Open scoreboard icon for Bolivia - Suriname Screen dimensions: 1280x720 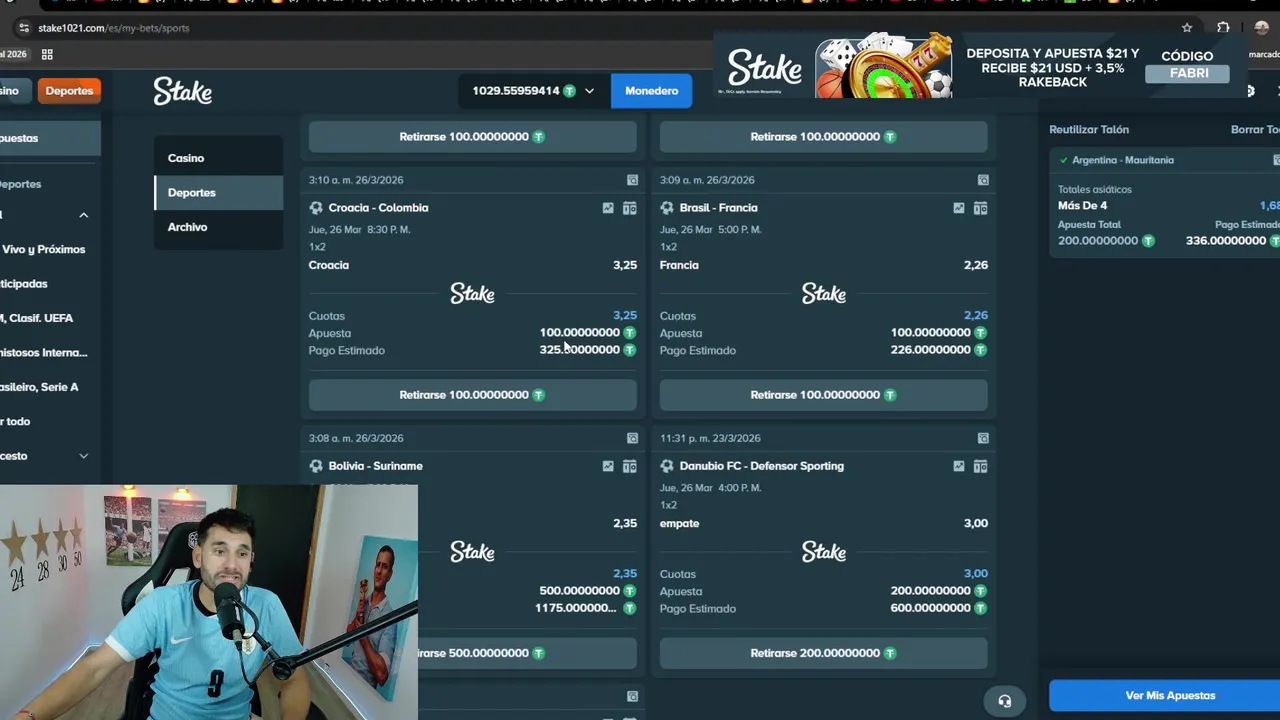click(x=629, y=466)
